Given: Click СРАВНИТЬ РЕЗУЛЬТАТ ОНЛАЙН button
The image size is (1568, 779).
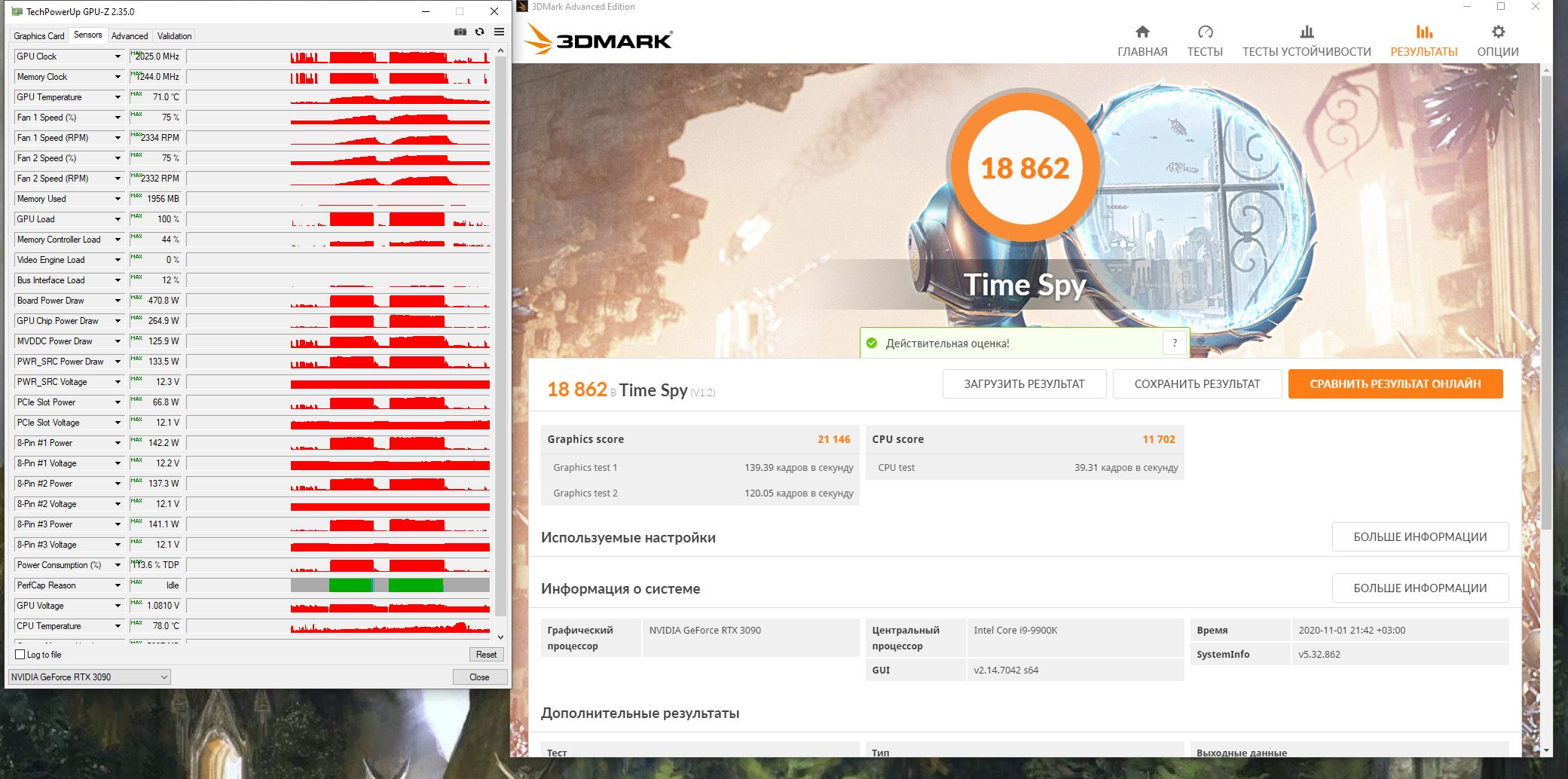Looking at the screenshot, I should click(1395, 384).
